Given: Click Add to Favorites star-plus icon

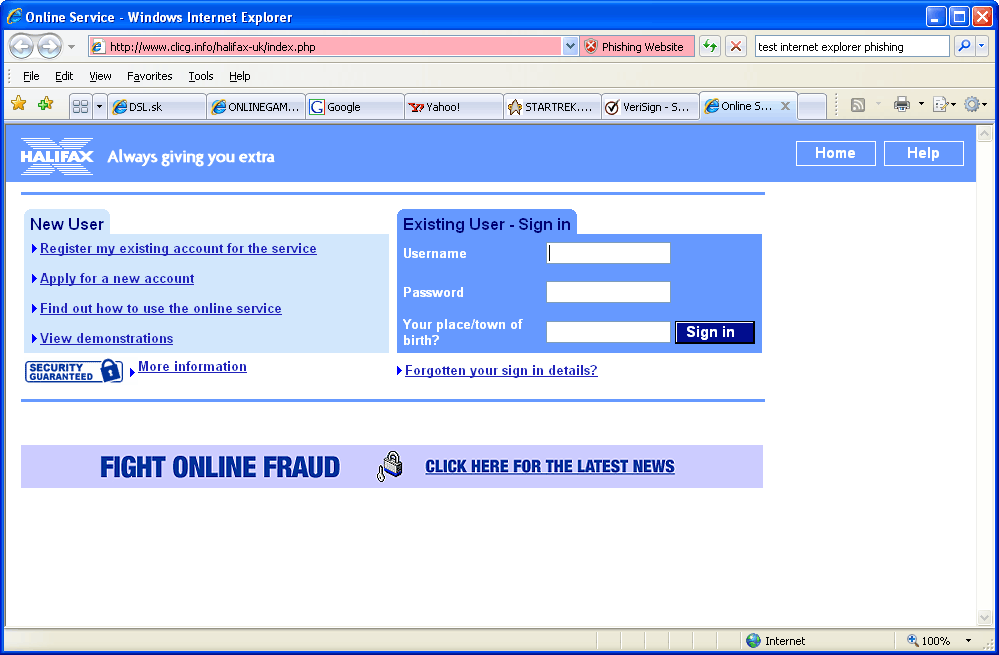Looking at the screenshot, I should 45,103.
